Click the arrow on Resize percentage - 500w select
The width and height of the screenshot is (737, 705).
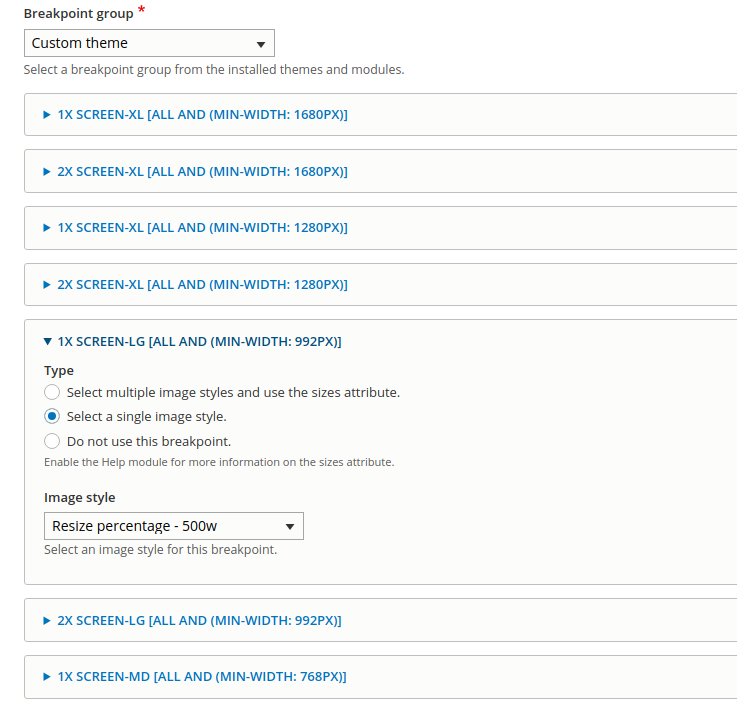coord(290,527)
